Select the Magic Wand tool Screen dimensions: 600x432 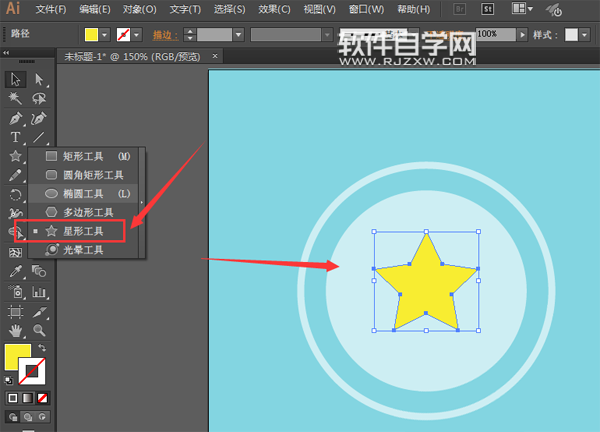[x=16, y=98]
